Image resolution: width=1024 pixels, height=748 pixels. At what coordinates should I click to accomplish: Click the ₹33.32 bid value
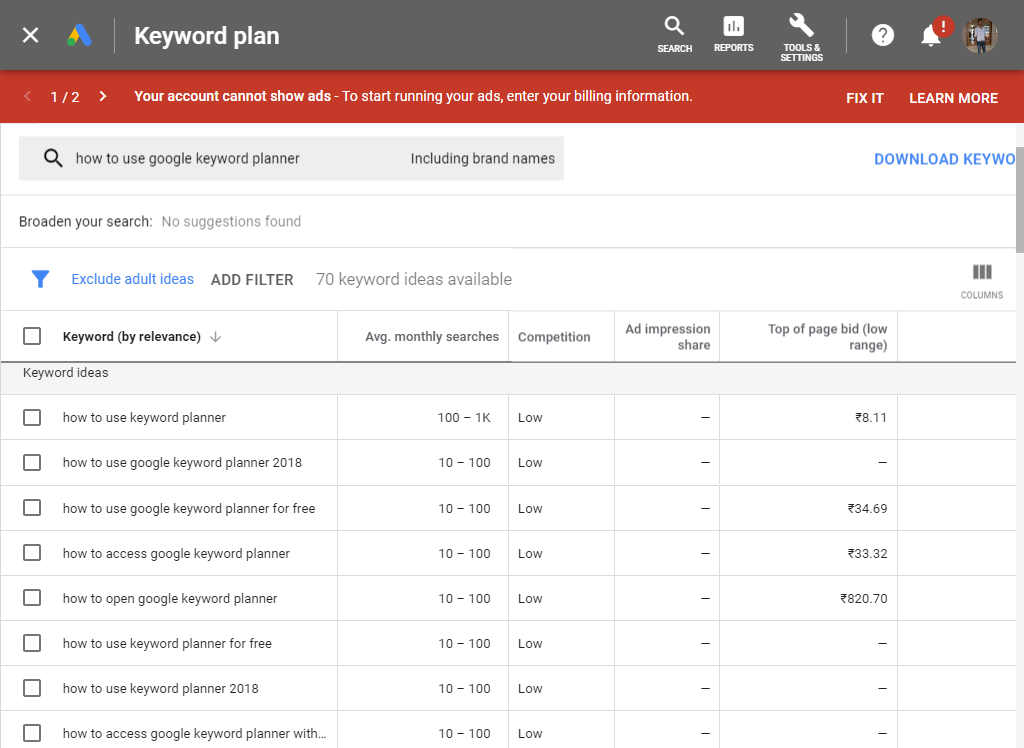coord(867,553)
